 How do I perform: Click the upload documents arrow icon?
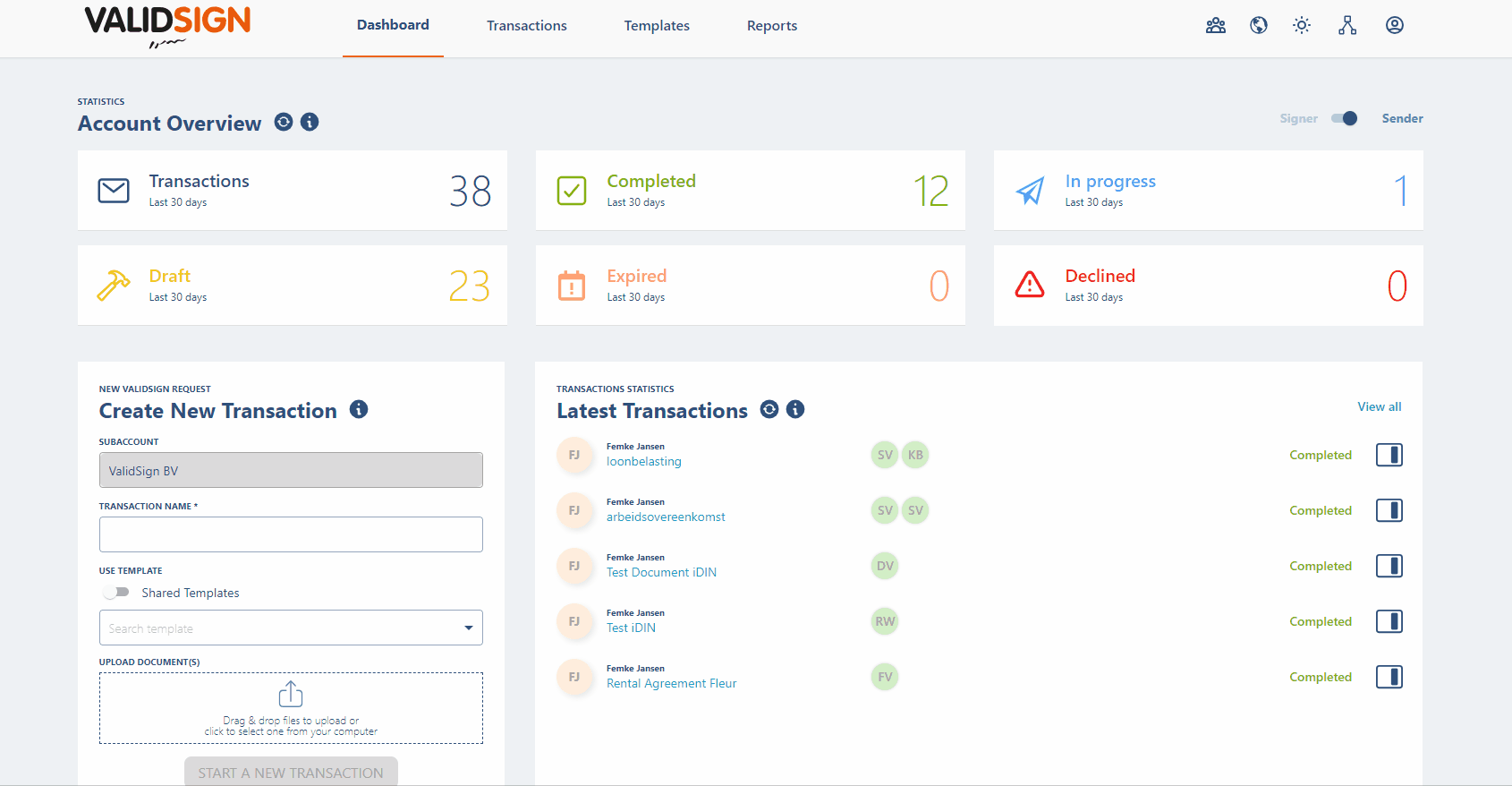(x=291, y=694)
